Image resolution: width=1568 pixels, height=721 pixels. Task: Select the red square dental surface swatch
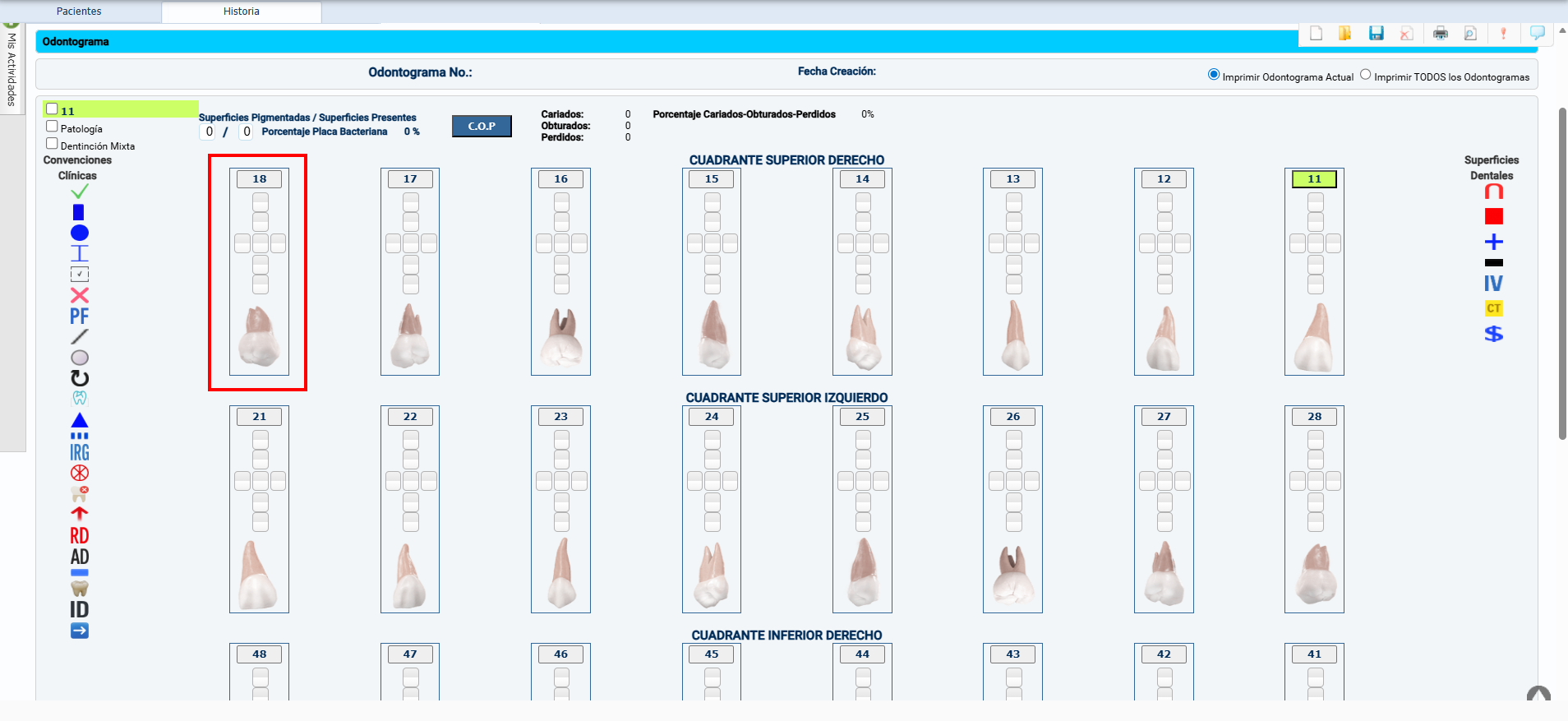(1493, 216)
